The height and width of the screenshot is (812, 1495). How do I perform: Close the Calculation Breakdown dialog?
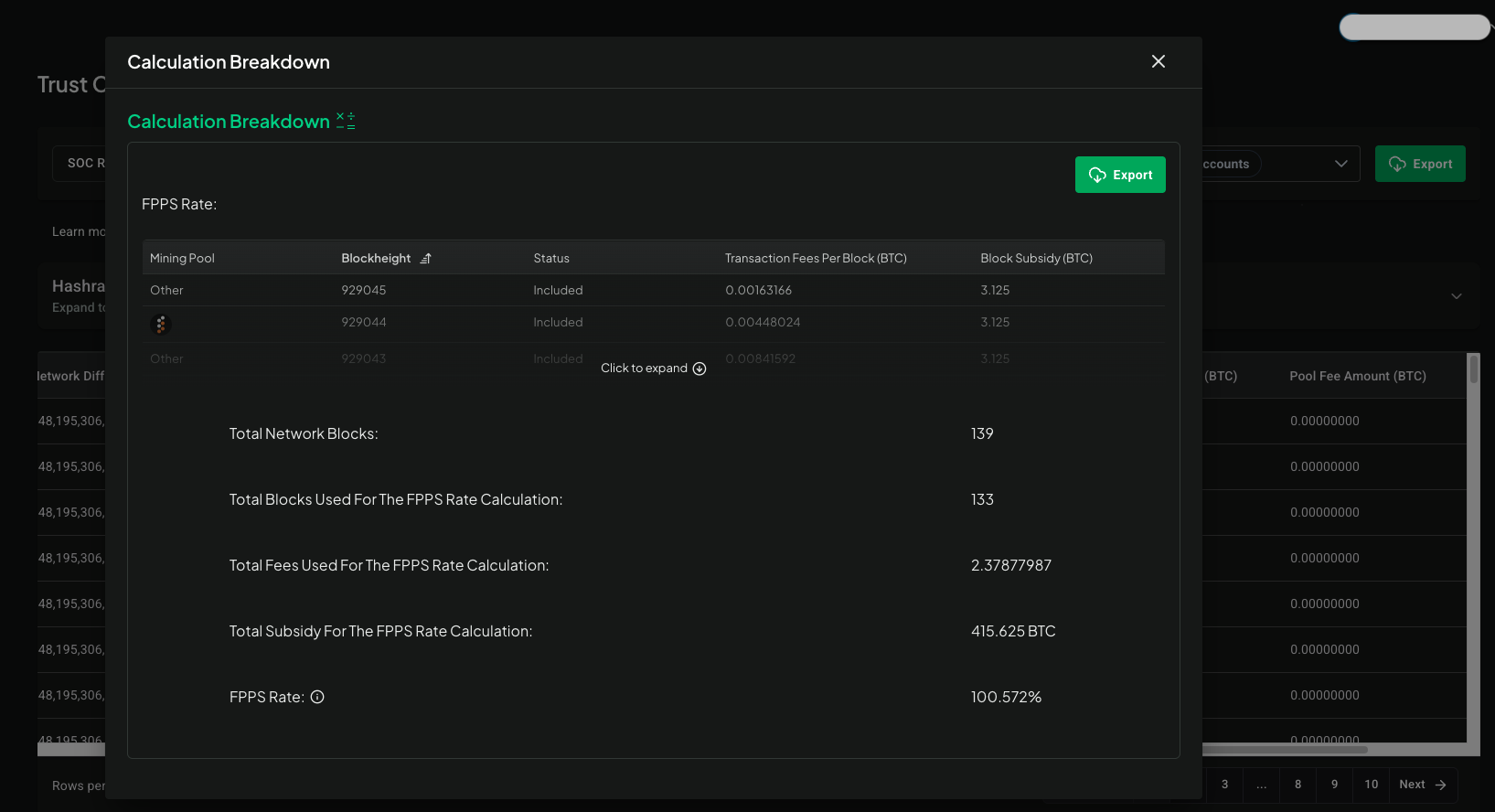pyautogui.click(x=1158, y=61)
